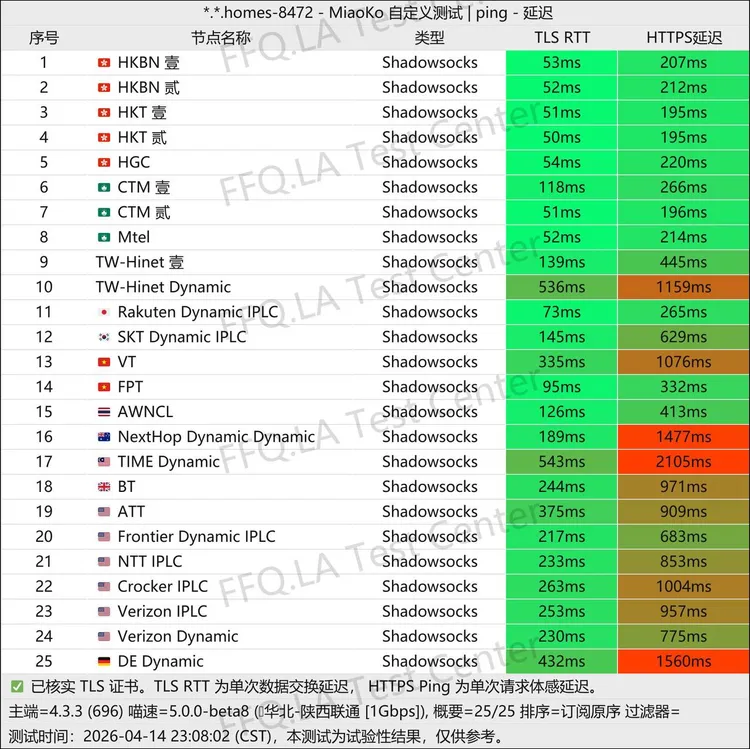The height and width of the screenshot is (749, 750).
Task: Click the flag icon next to HGC
Action: [x=104, y=163]
